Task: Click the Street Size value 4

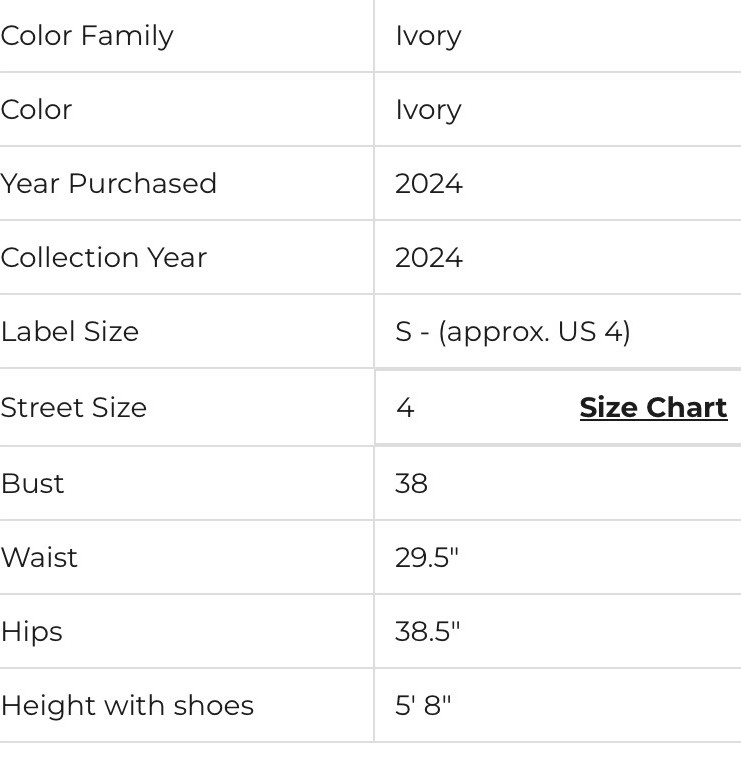Action: point(405,407)
